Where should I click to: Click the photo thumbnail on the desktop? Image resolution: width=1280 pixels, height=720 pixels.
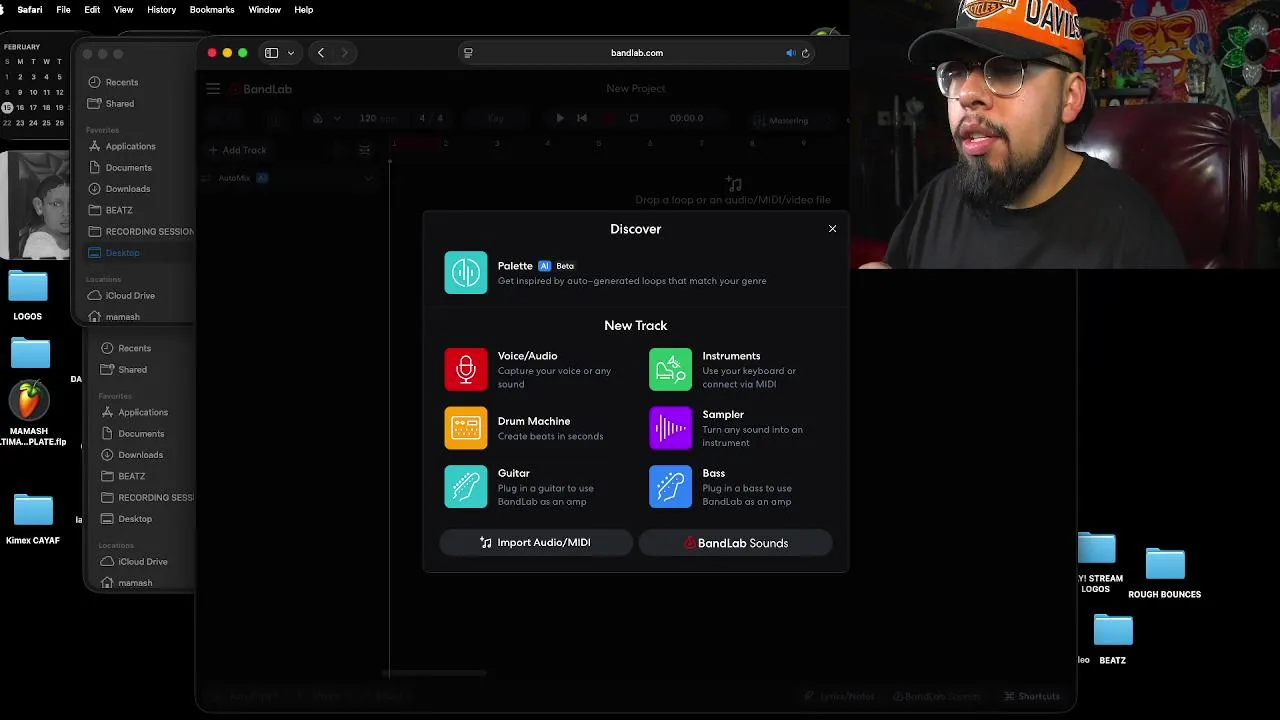[x=35, y=205]
